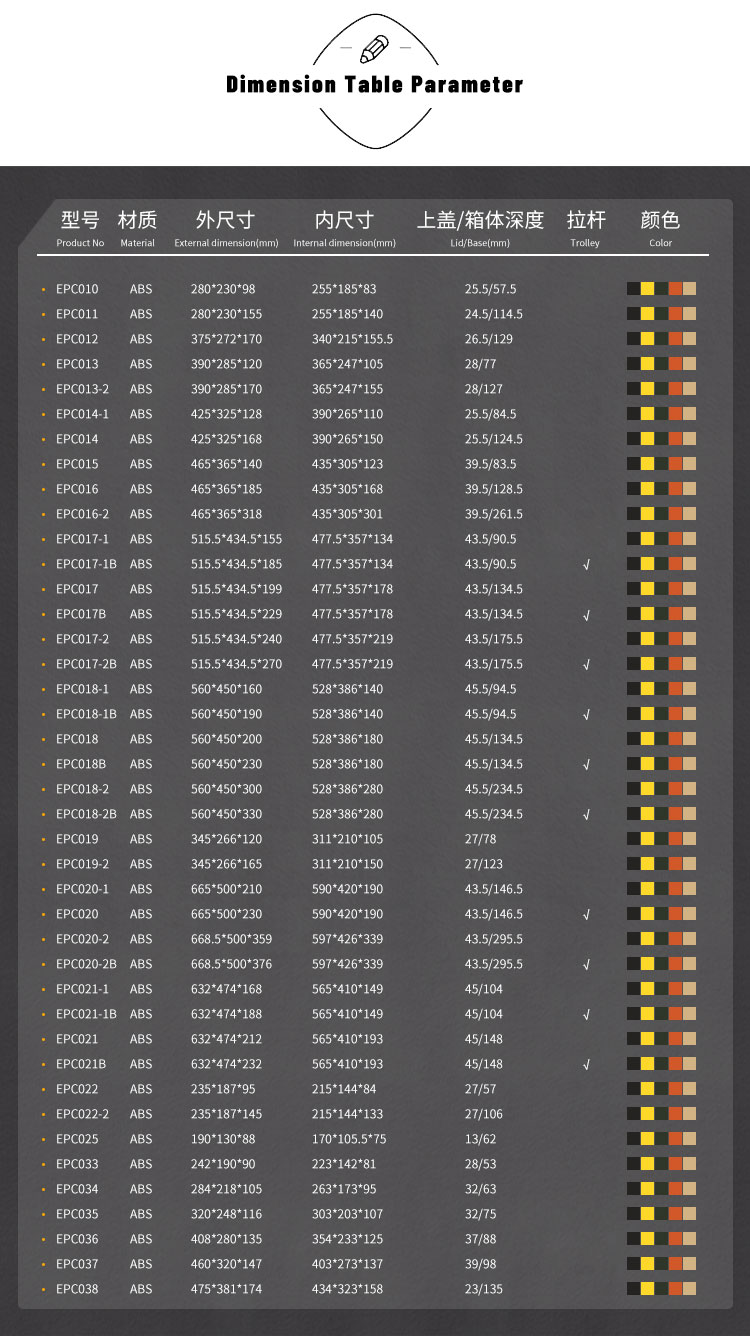750x1336 pixels.
Task: Select the yellow color swatch in EPC010 row
Action: tap(648, 289)
